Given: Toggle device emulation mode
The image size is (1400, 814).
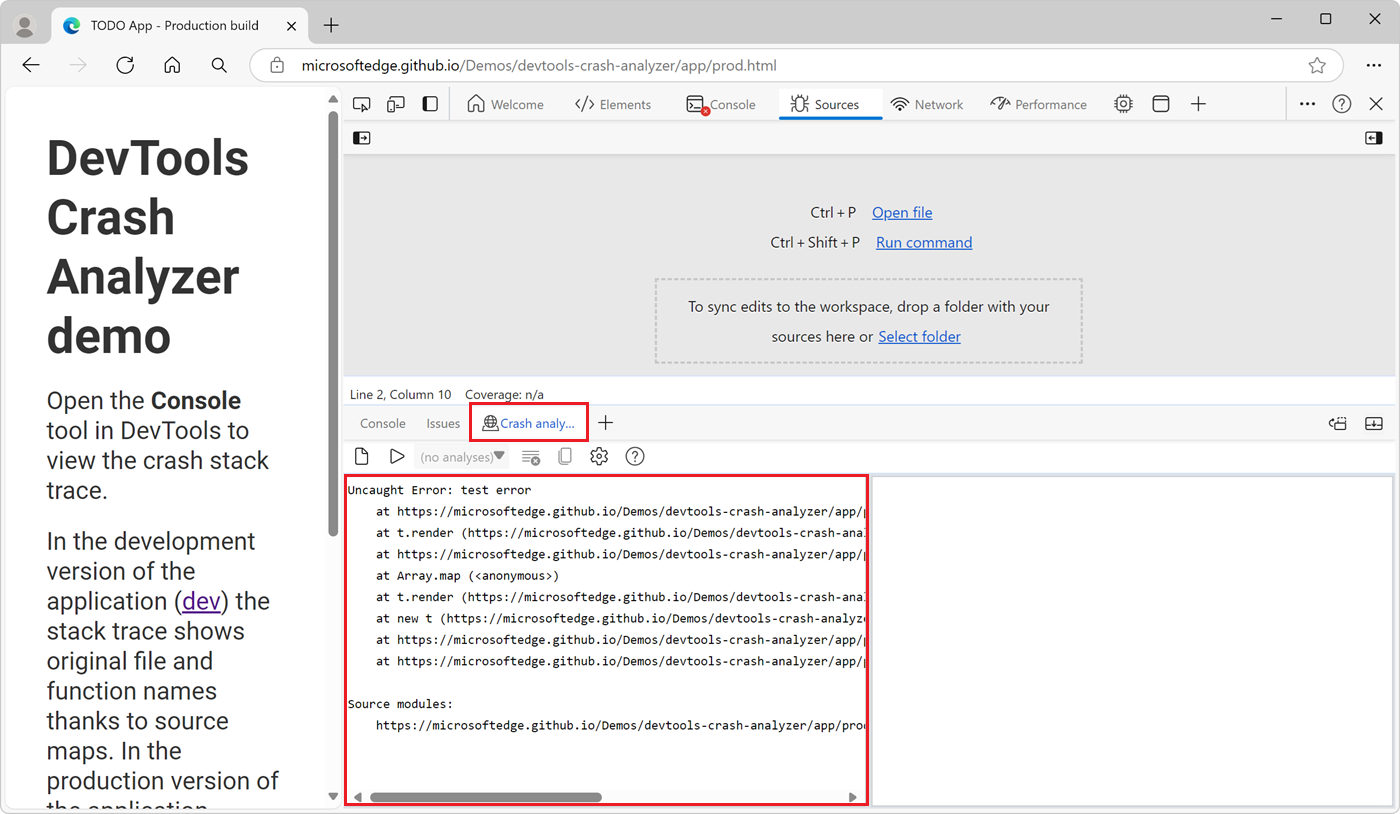Looking at the screenshot, I should [395, 103].
